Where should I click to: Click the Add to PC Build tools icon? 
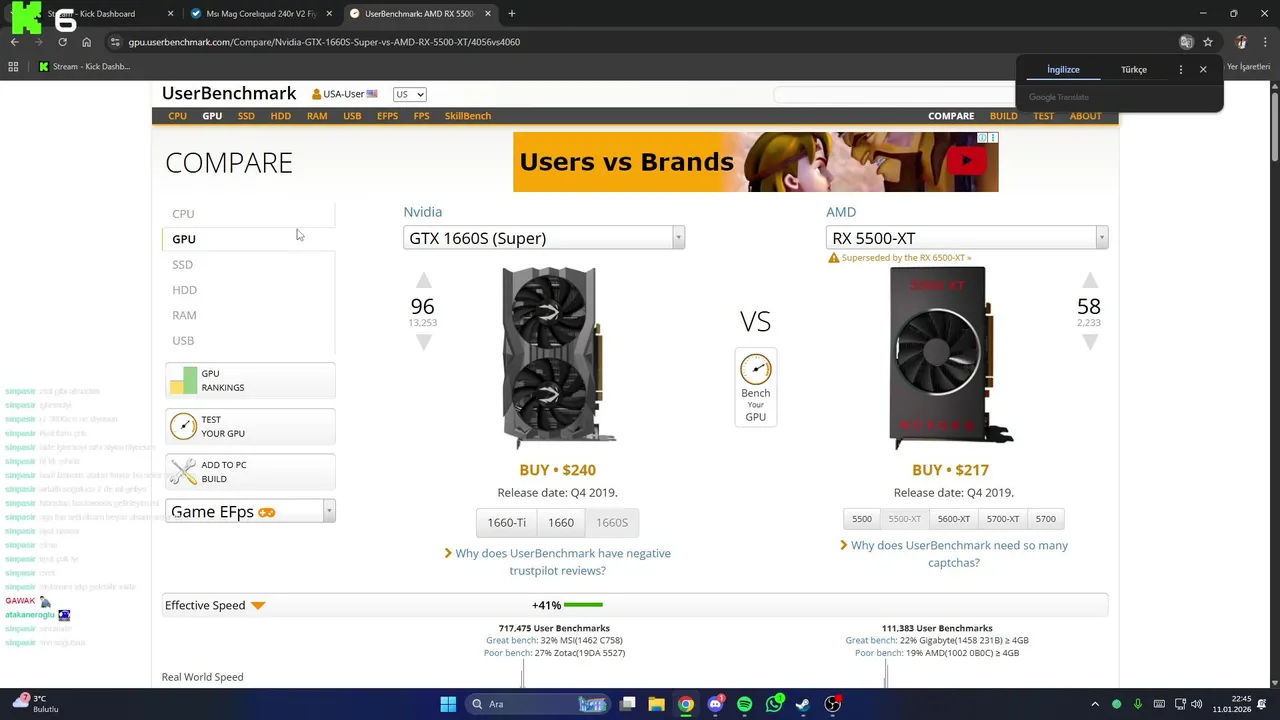[183, 472]
